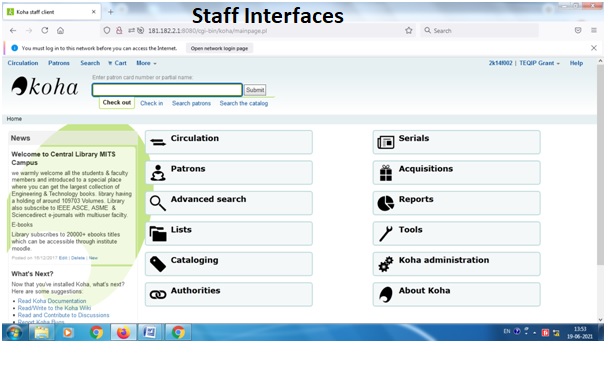Open Read and Contribute to Discussions link
The height and width of the screenshot is (375, 615).
click(64, 315)
